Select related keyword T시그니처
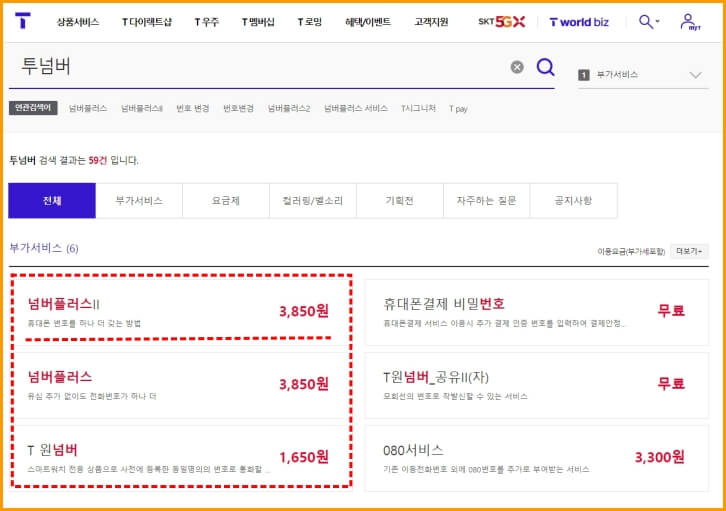 pyautogui.click(x=418, y=108)
